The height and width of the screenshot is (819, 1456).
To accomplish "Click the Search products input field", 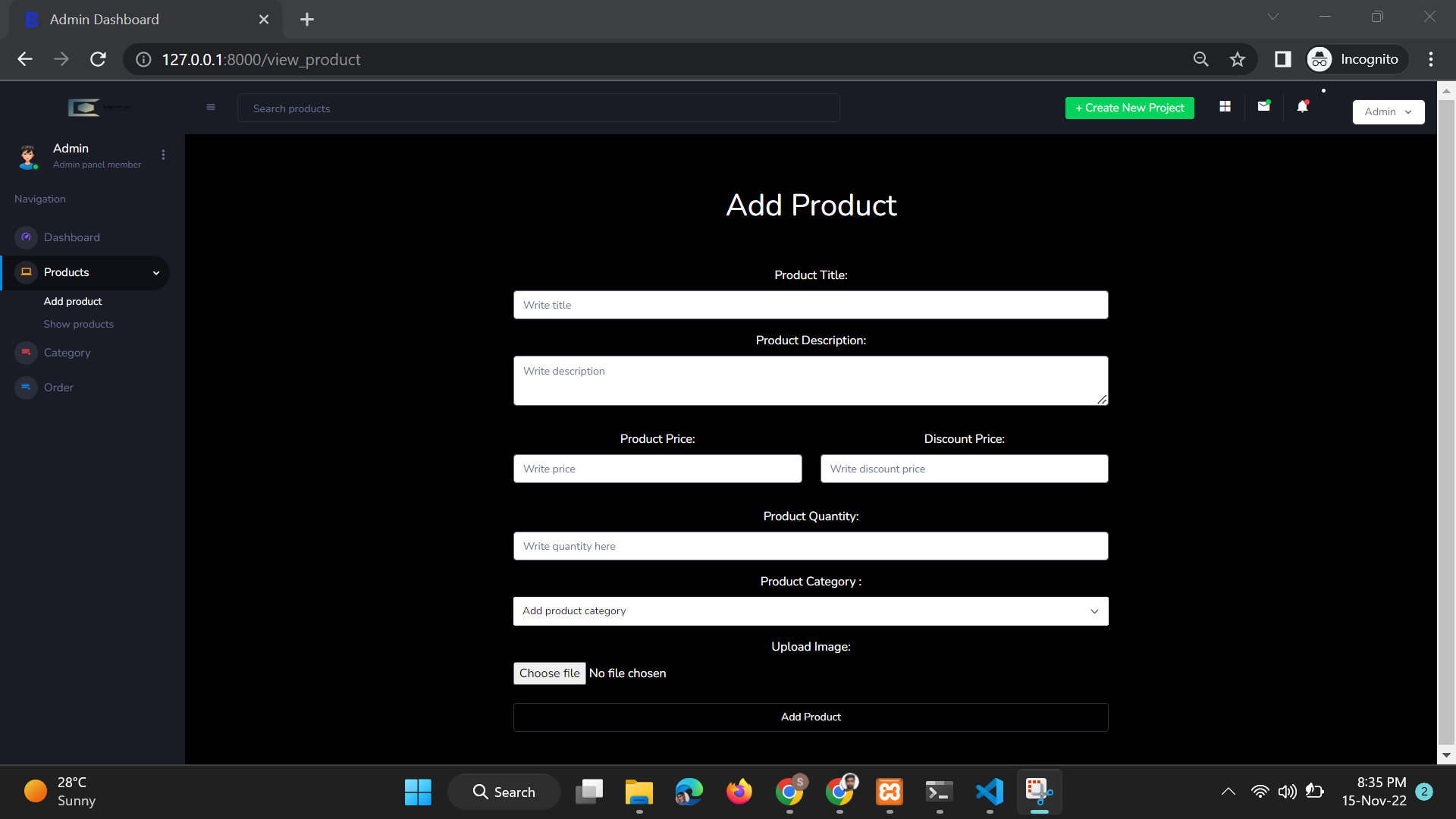I will (538, 108).
